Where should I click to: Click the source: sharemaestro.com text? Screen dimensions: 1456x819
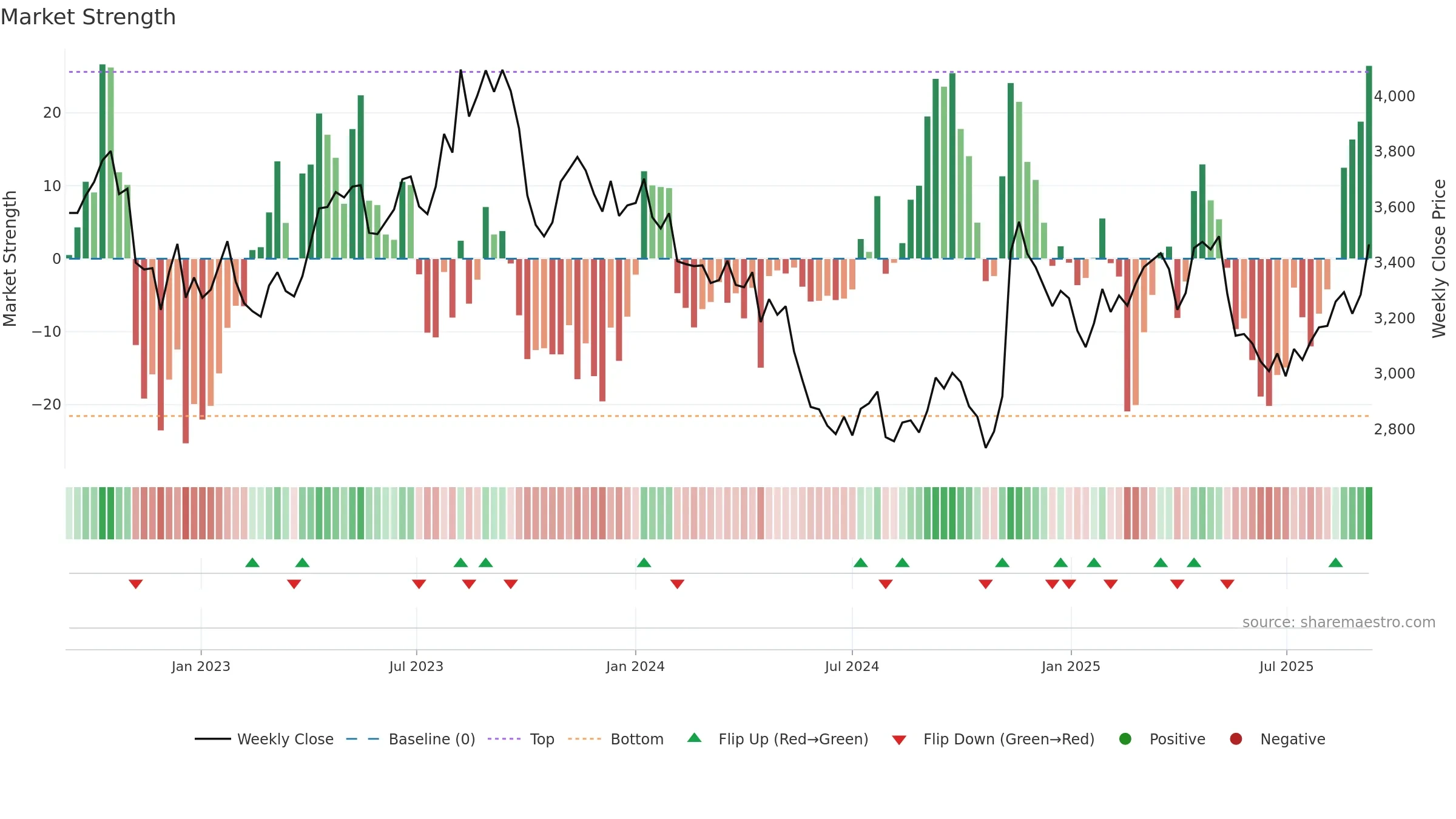click(1339, 622)
